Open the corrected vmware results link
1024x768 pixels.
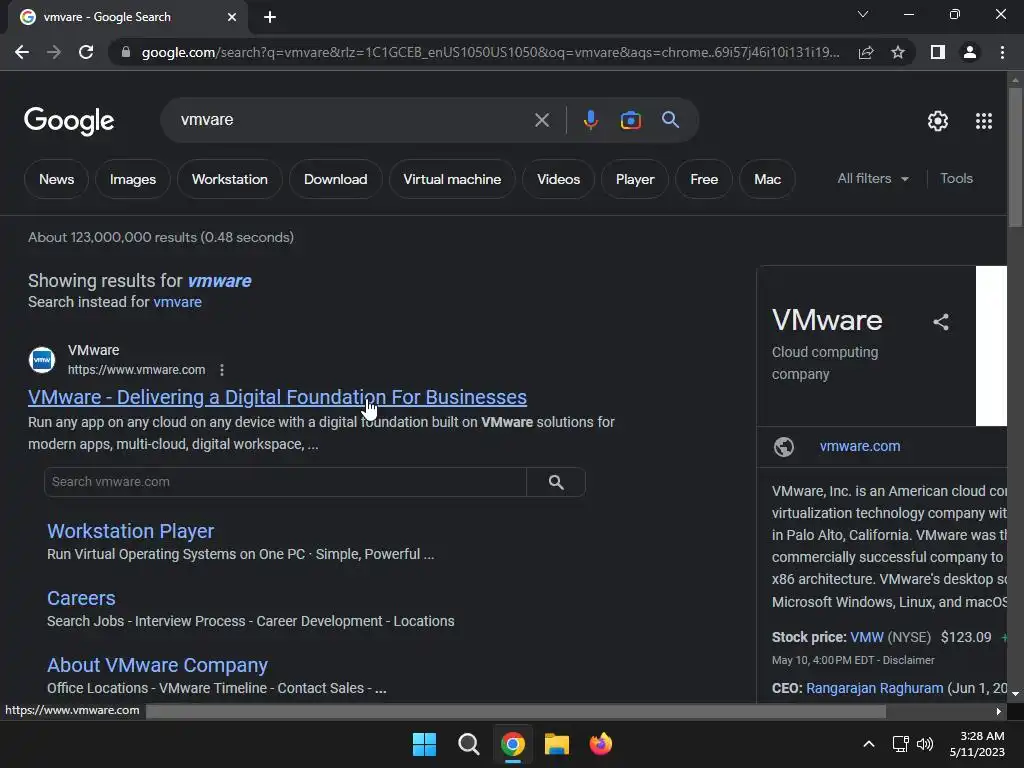point(219,281)
